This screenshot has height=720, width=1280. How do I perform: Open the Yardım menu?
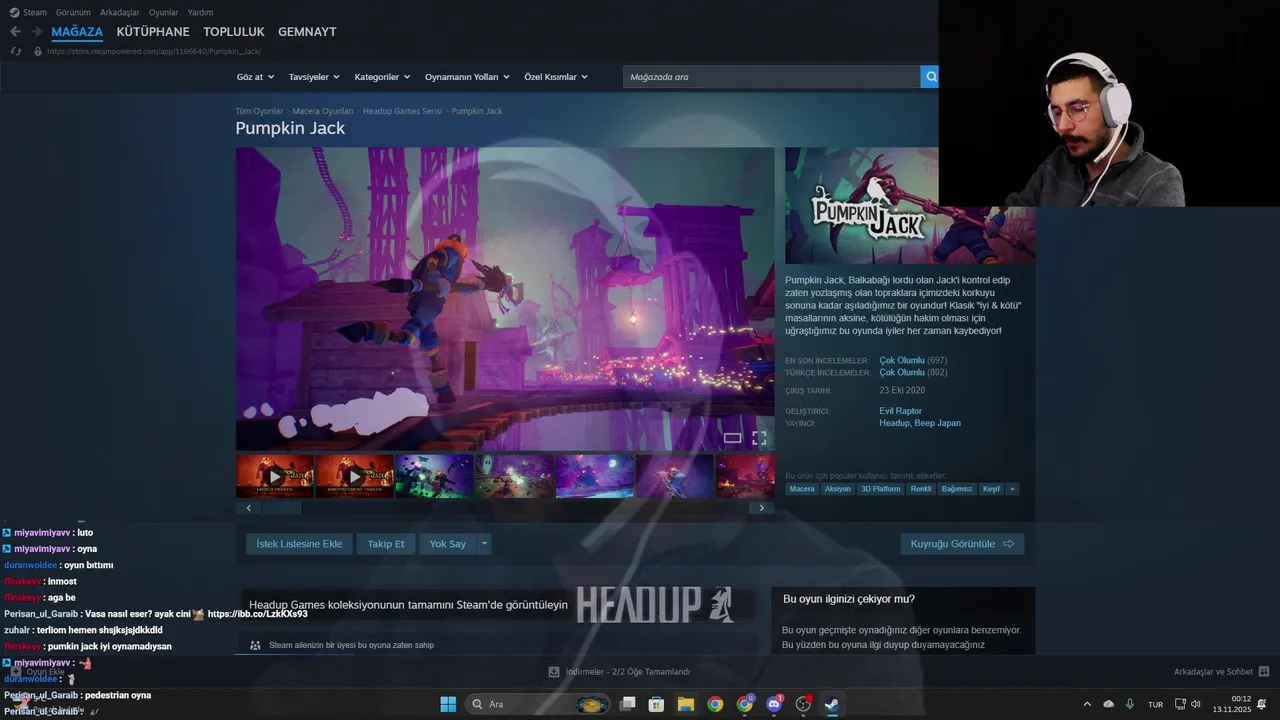coord(200,12)
